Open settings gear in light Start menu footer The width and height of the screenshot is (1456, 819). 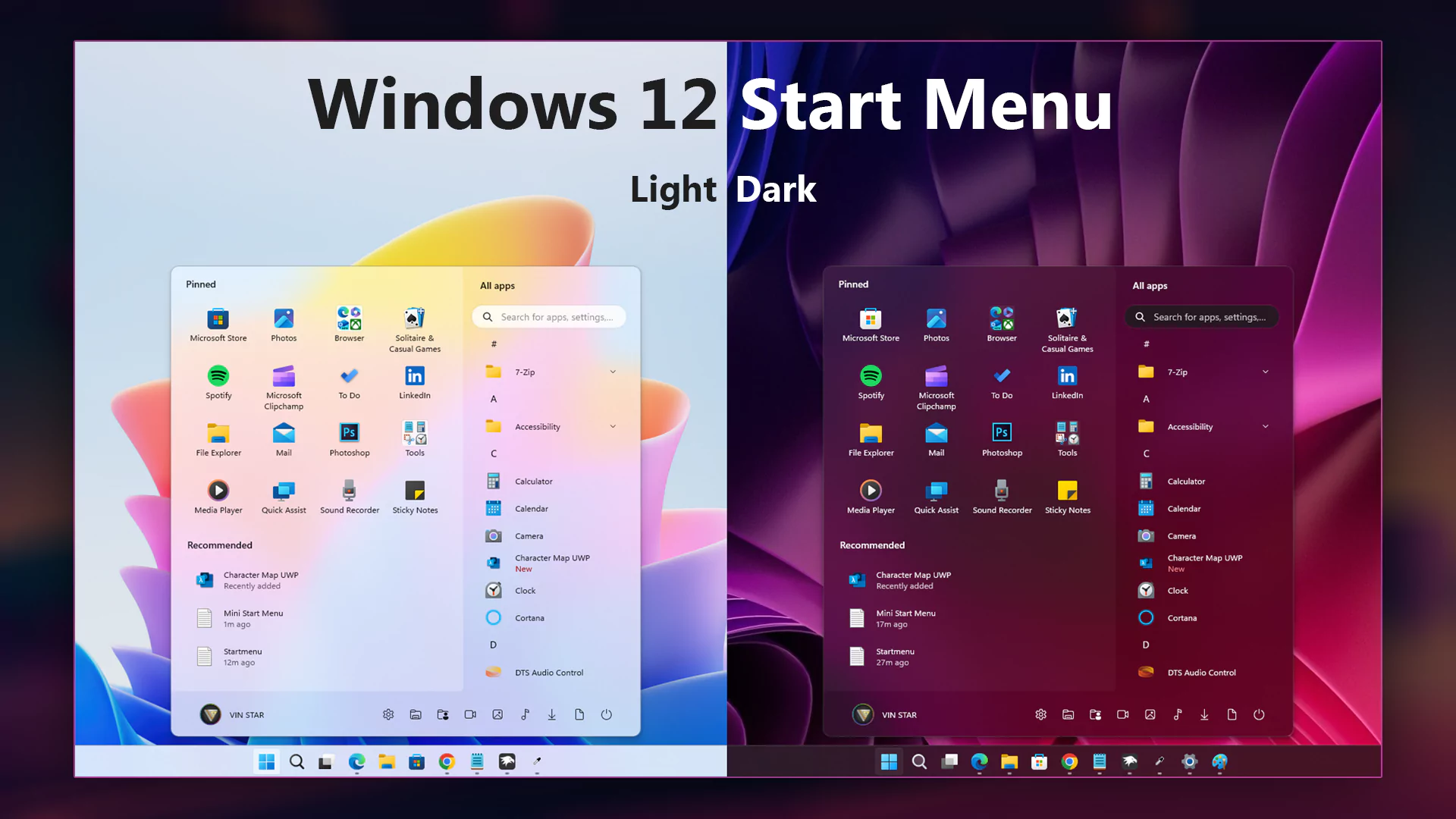click(x=388, y=714)
